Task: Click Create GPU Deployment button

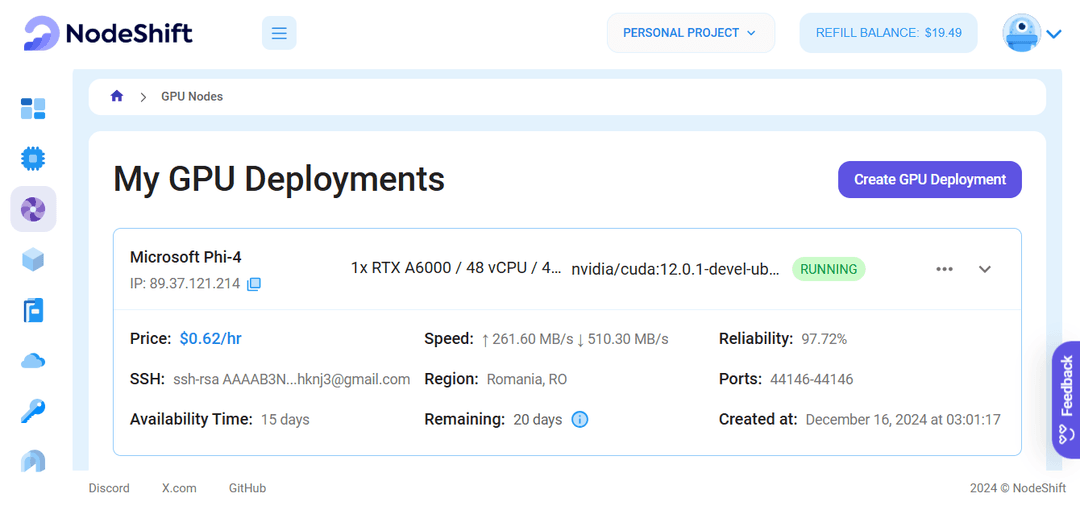Action: (930, 180)
